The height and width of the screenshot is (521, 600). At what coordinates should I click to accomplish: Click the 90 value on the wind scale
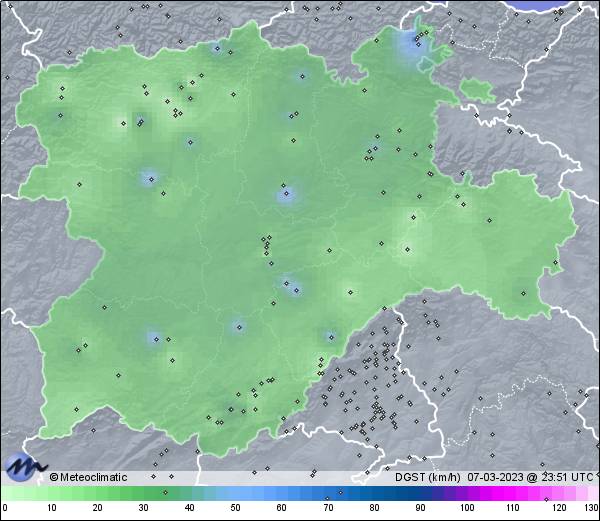(x=420, y=508)
